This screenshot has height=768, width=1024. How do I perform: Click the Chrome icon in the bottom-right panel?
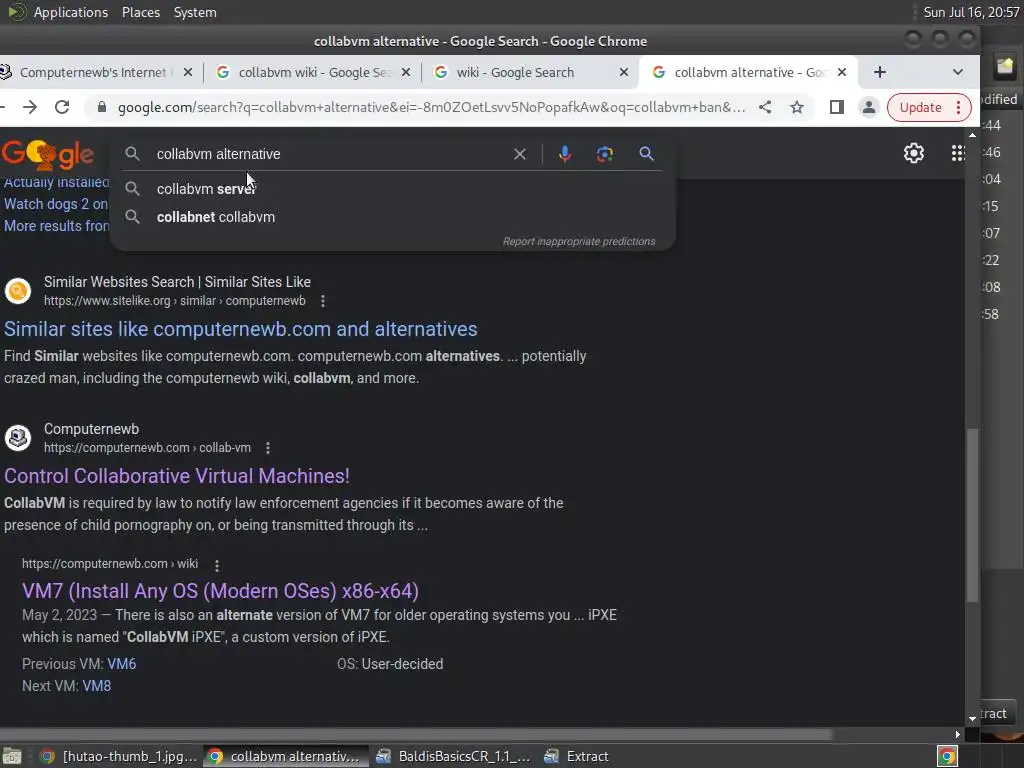947,756
